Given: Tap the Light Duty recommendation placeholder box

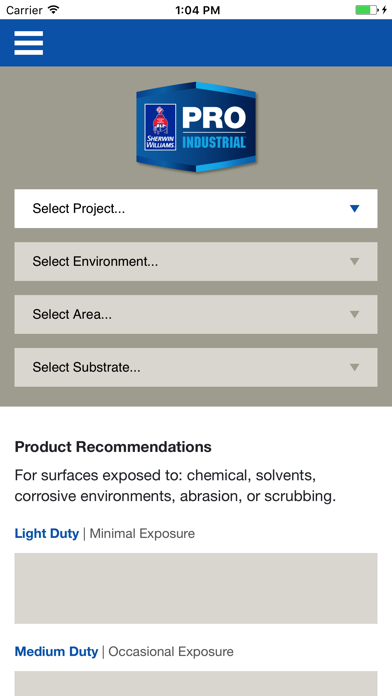Looking at the screenshot, I should coord(196,588).
